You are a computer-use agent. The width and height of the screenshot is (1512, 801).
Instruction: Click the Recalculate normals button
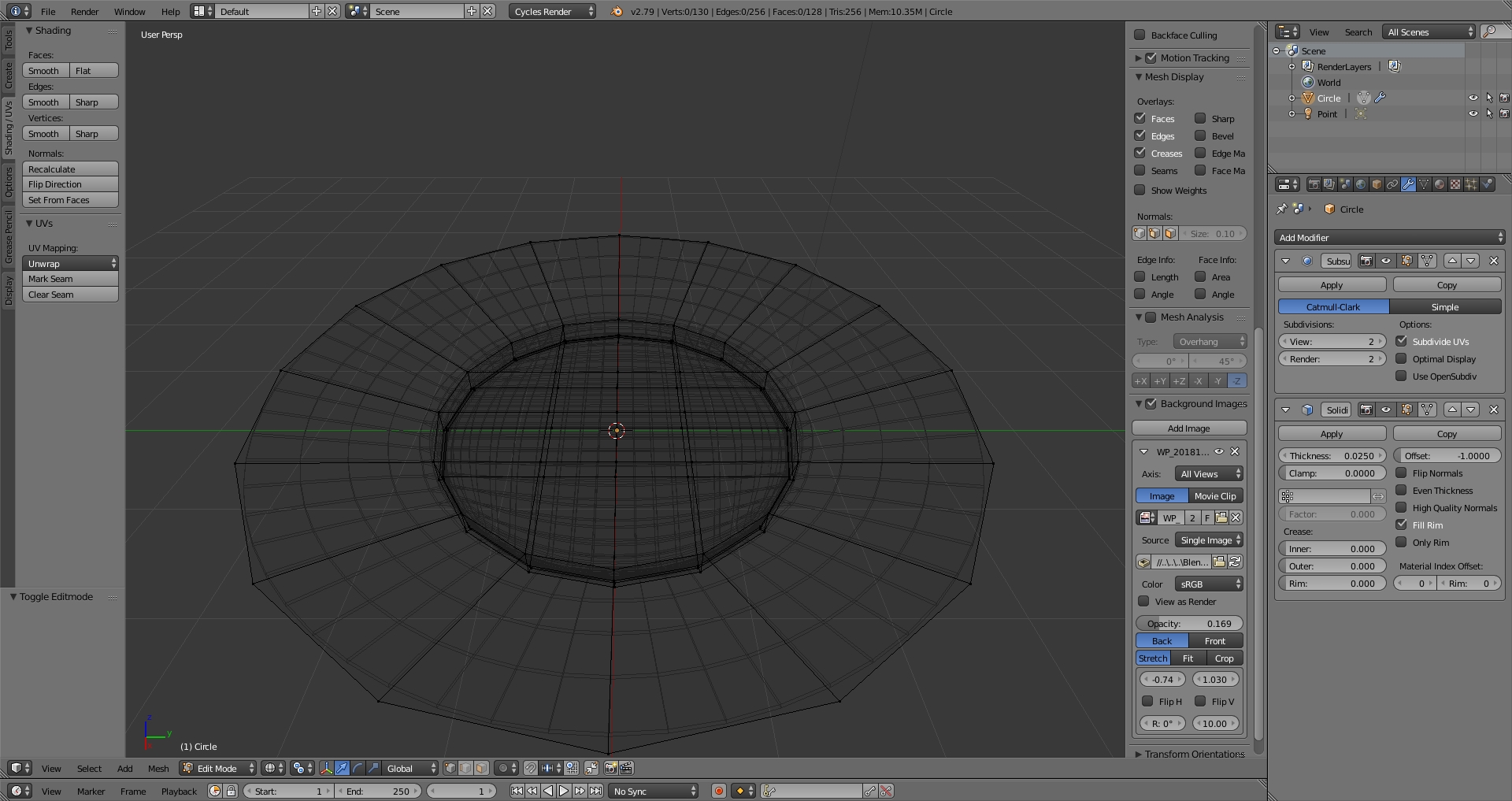click(70, 169)
